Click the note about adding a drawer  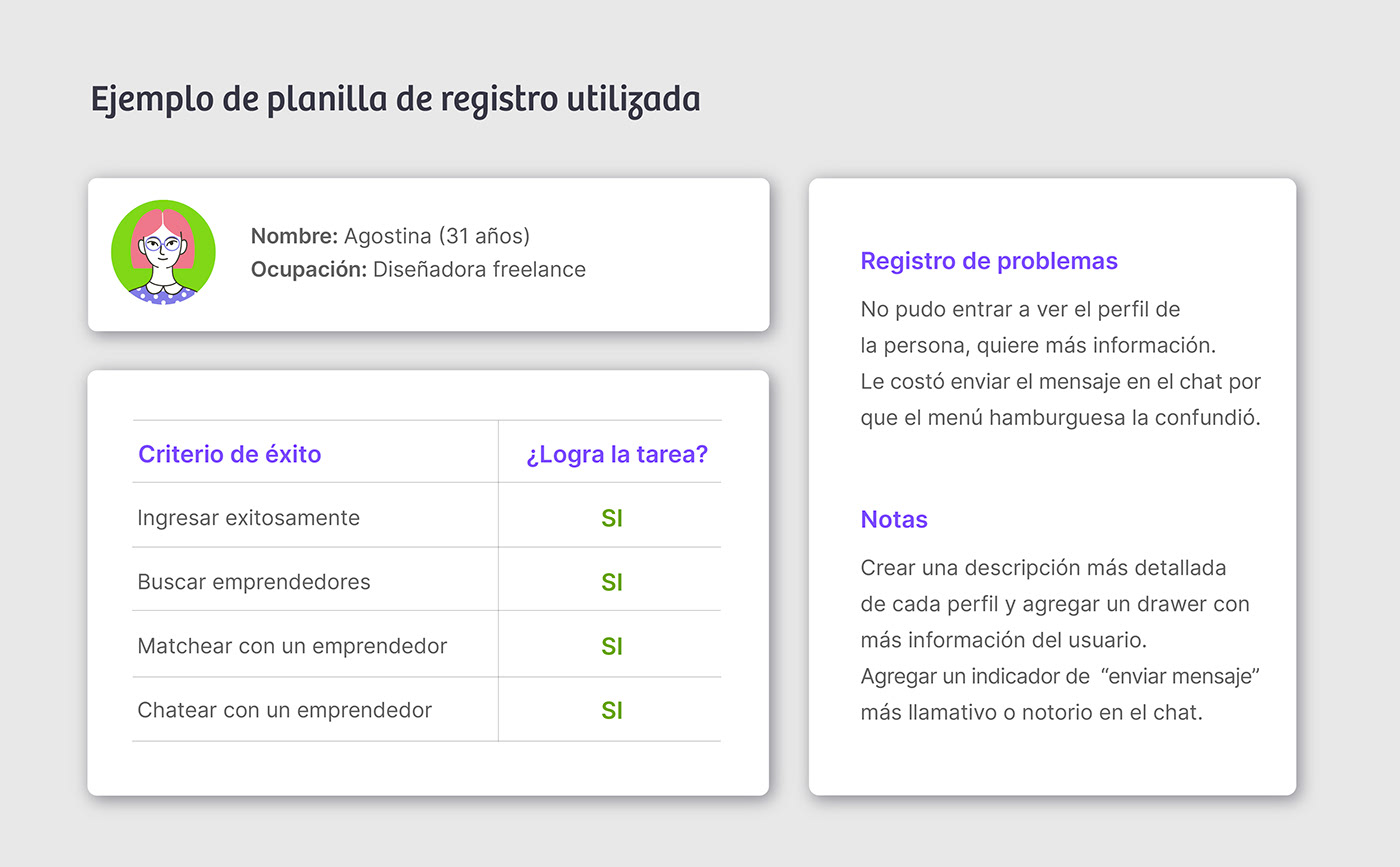[x=1055, y=604]
